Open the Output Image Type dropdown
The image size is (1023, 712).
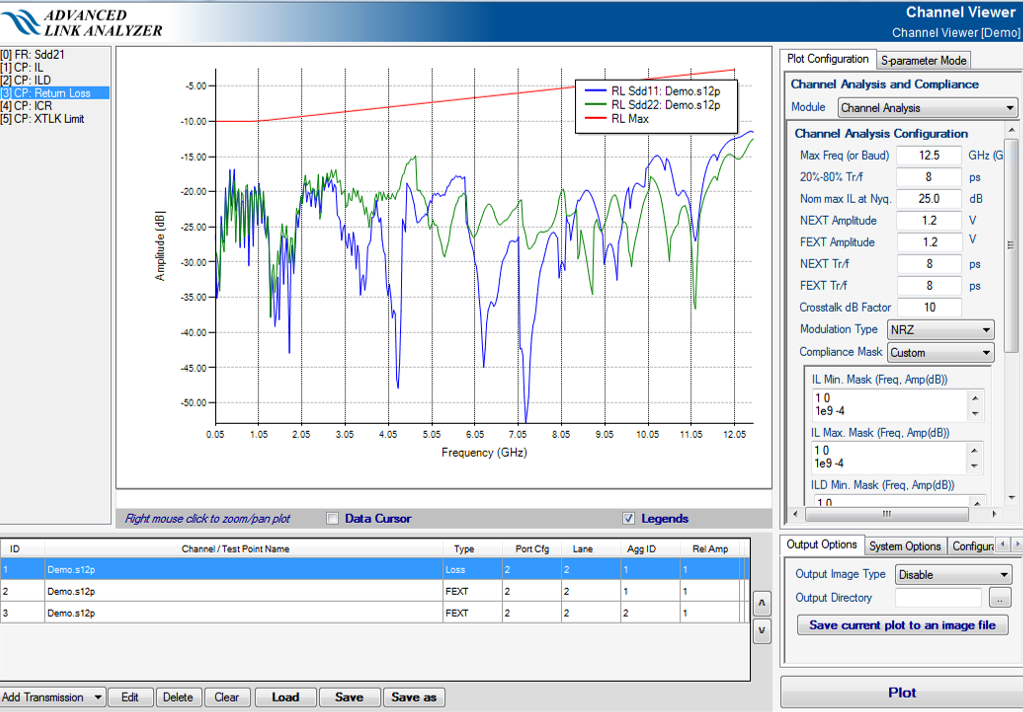[953, 575]
